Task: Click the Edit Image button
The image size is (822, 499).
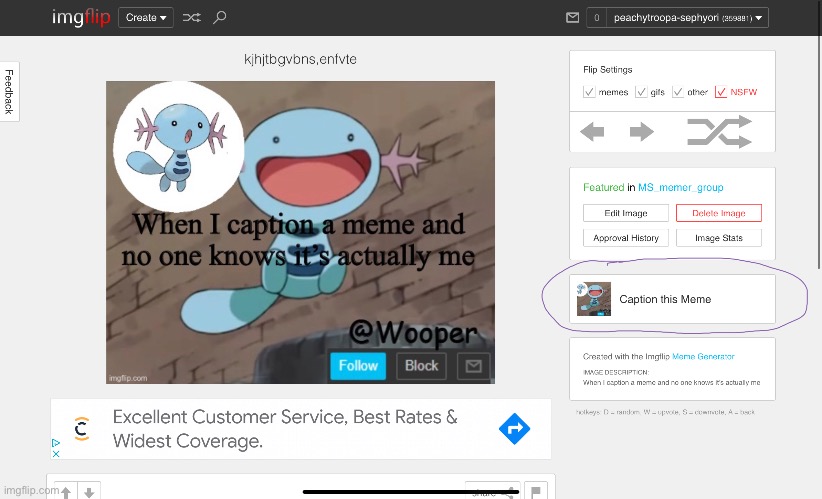Action: (626, 213)
